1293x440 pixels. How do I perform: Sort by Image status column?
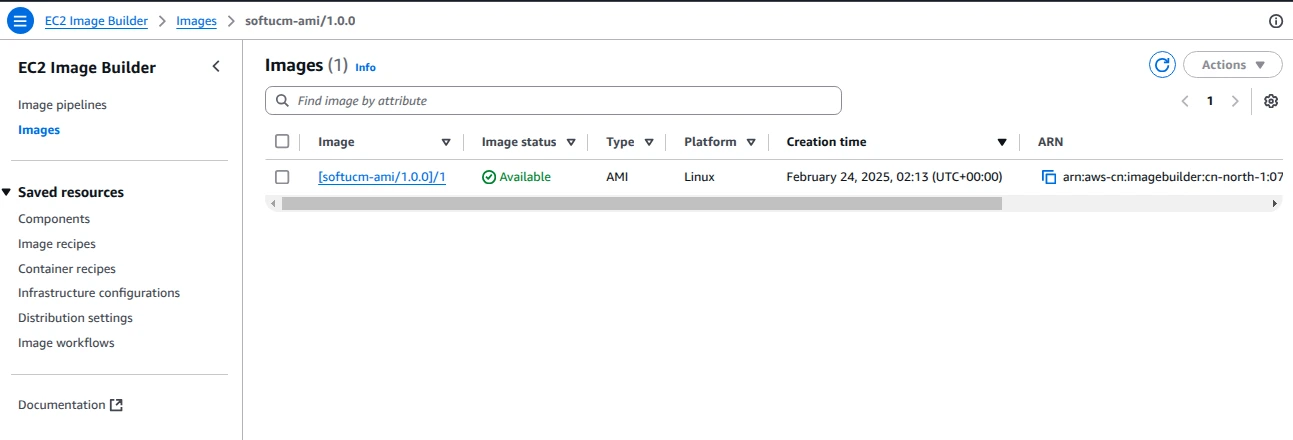pos(571,142)
